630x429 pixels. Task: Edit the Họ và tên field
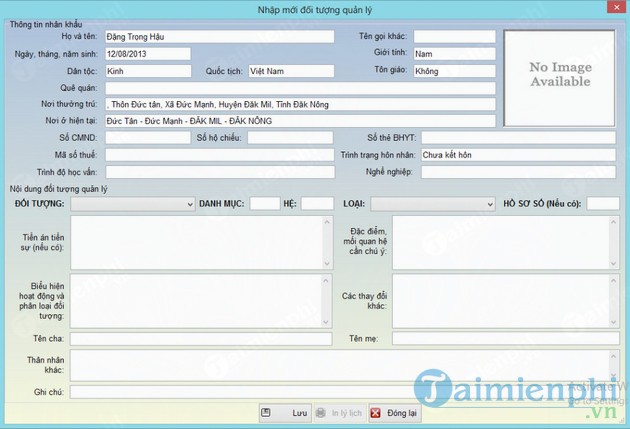pyautogui.click(x=219, y=37)
